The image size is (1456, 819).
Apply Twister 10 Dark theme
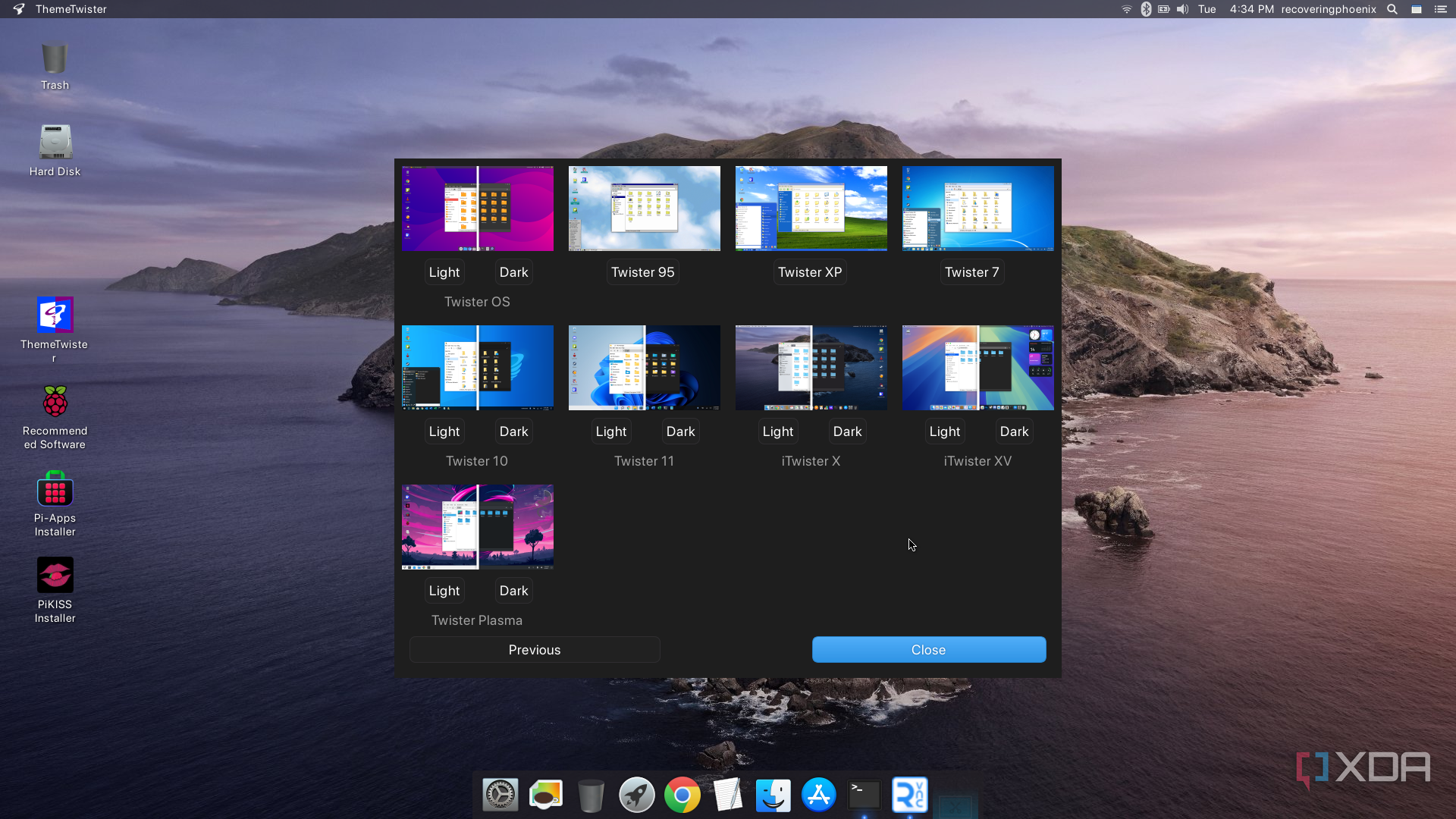514,431
